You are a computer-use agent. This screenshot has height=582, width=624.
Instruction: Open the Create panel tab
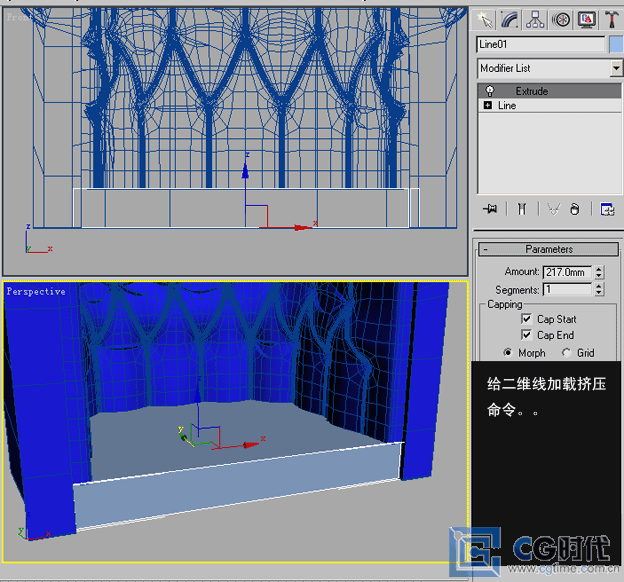tap(485, 20)
